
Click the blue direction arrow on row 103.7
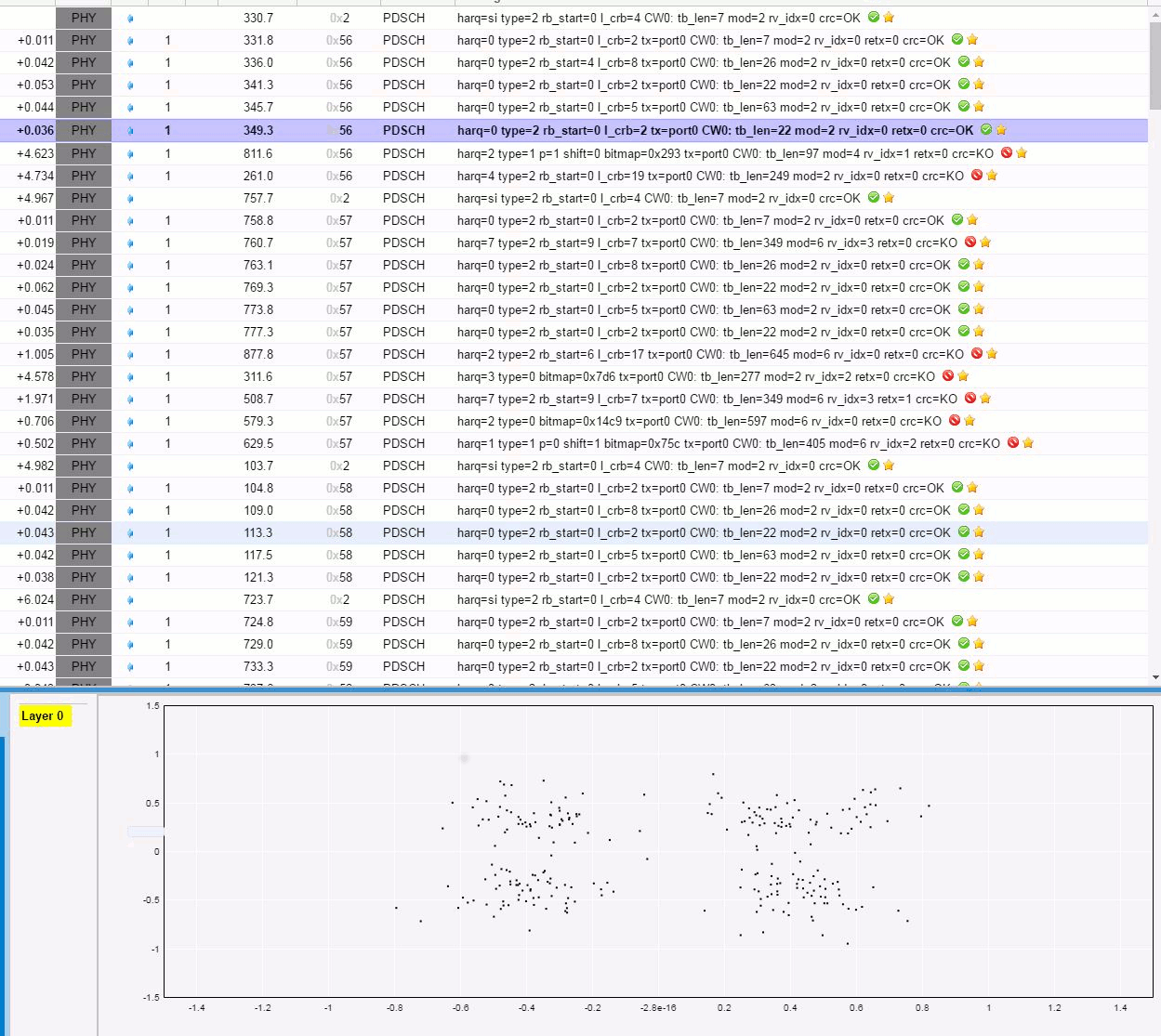coord(130,466)
